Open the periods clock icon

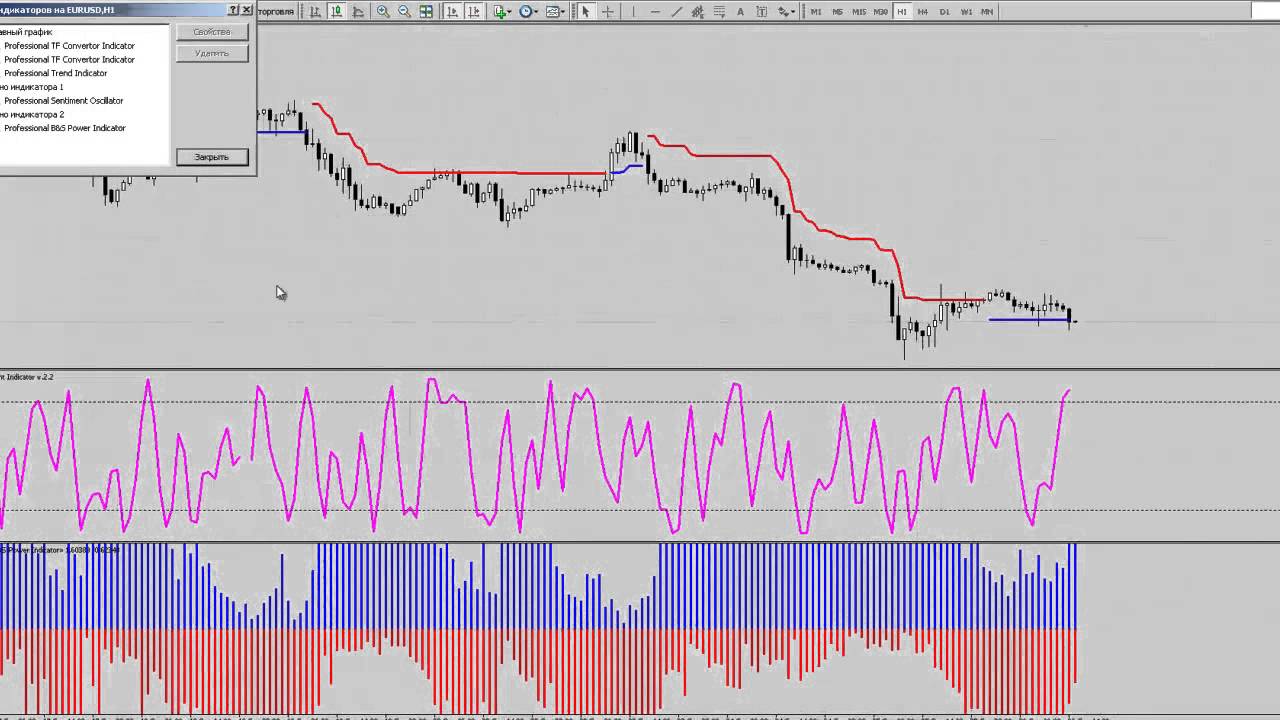click(525, 12)
